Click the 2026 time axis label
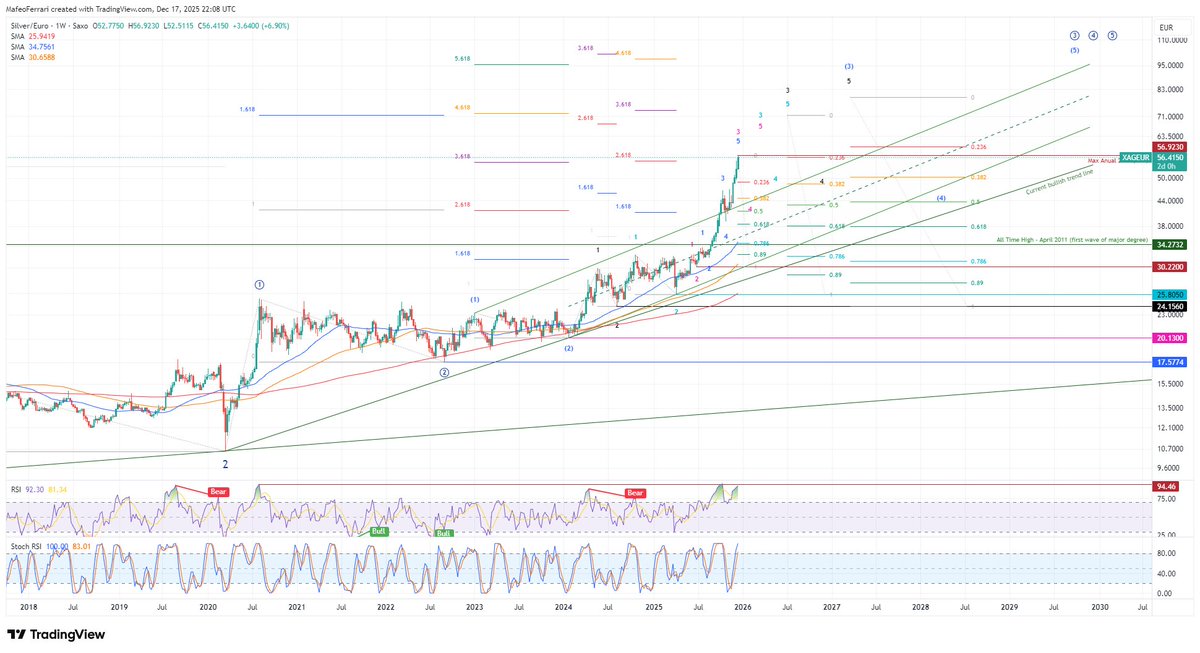 click(742, 607)
